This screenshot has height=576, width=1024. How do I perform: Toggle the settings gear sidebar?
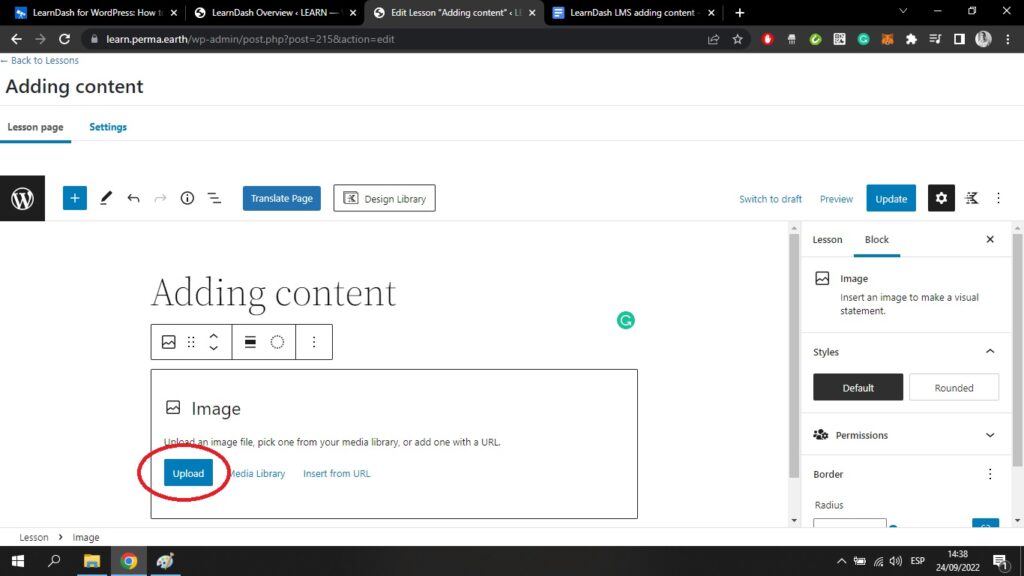[940, 198]
